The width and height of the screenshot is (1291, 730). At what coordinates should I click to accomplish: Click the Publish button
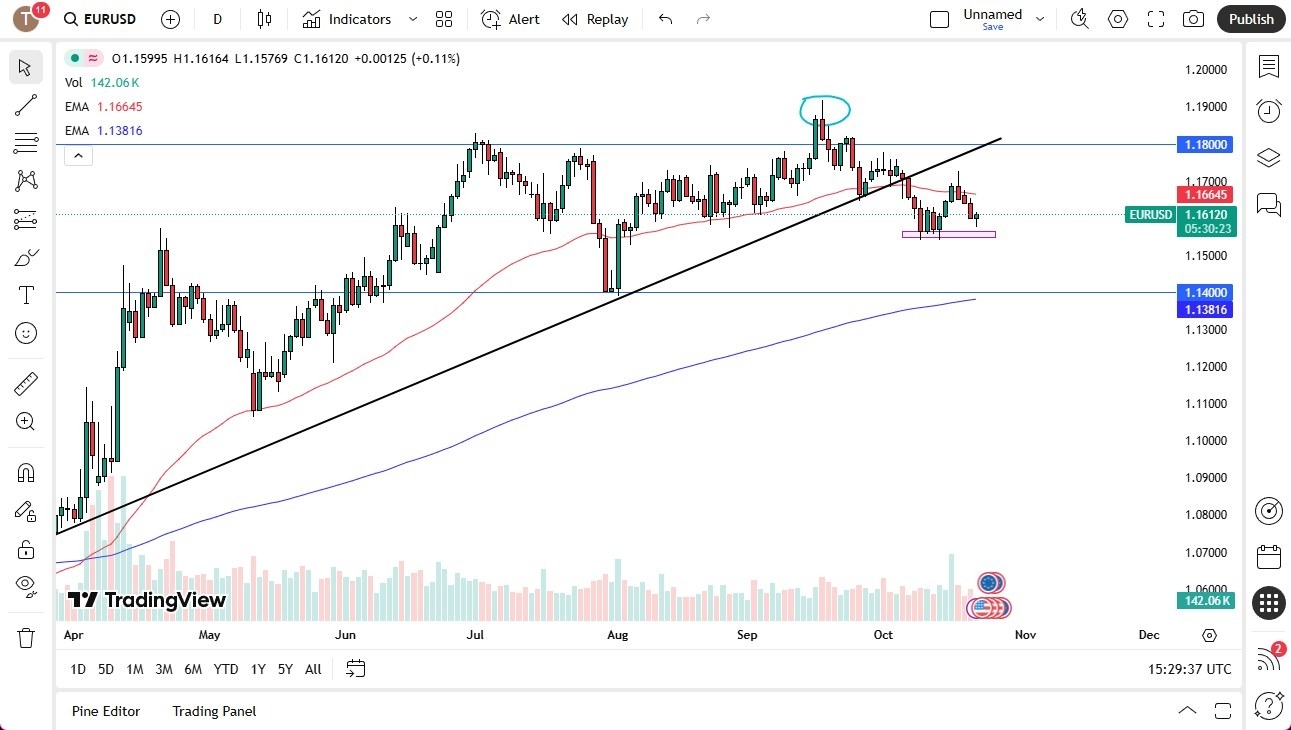(1250, 18)
